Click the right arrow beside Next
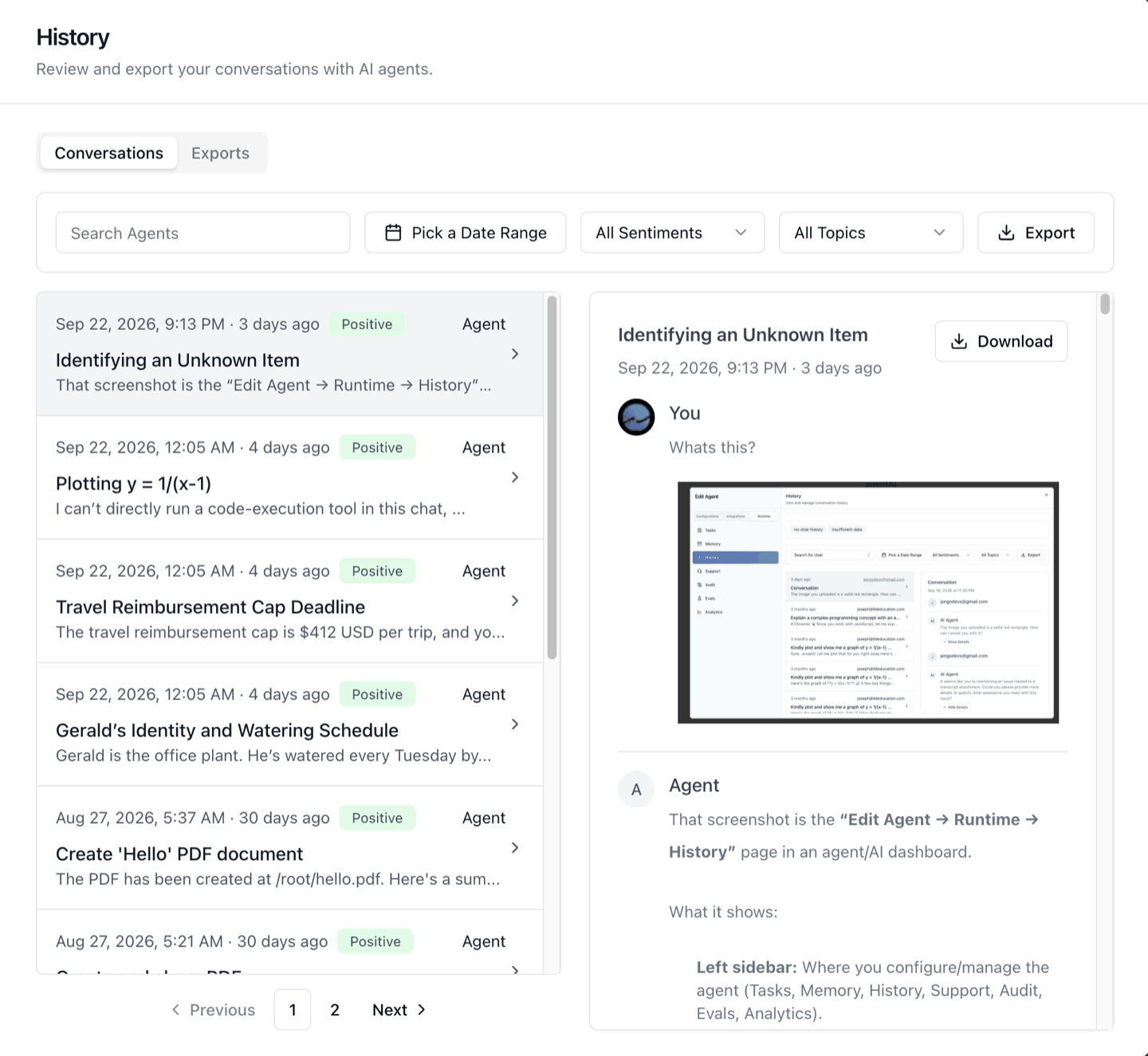The height and width of the screenshot is (1056, 1148). tap(422, 1010)
